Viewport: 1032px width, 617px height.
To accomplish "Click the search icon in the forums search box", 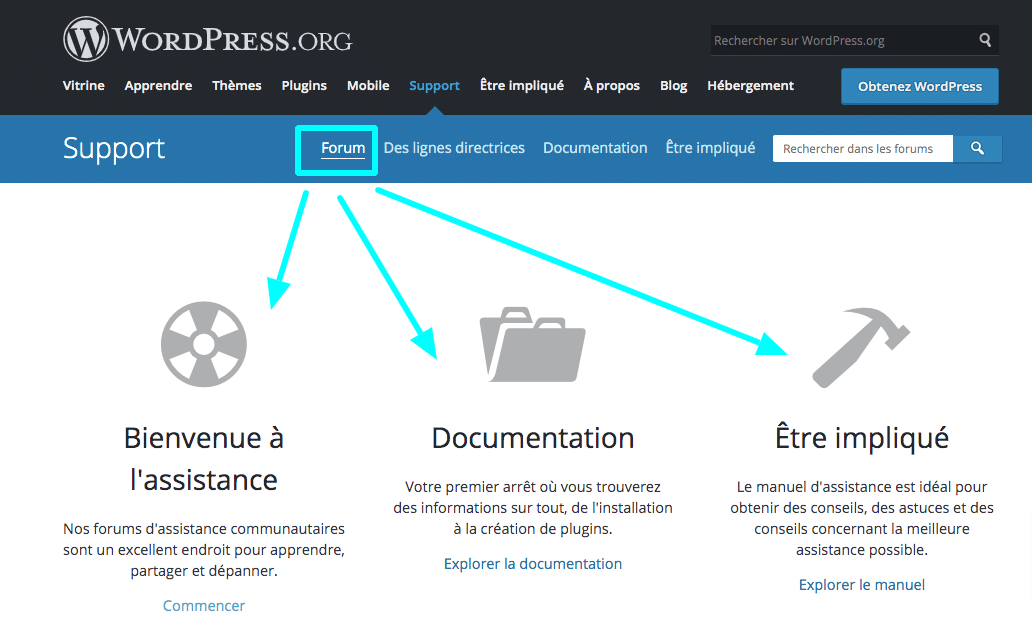I will click(x=977, y=148).
